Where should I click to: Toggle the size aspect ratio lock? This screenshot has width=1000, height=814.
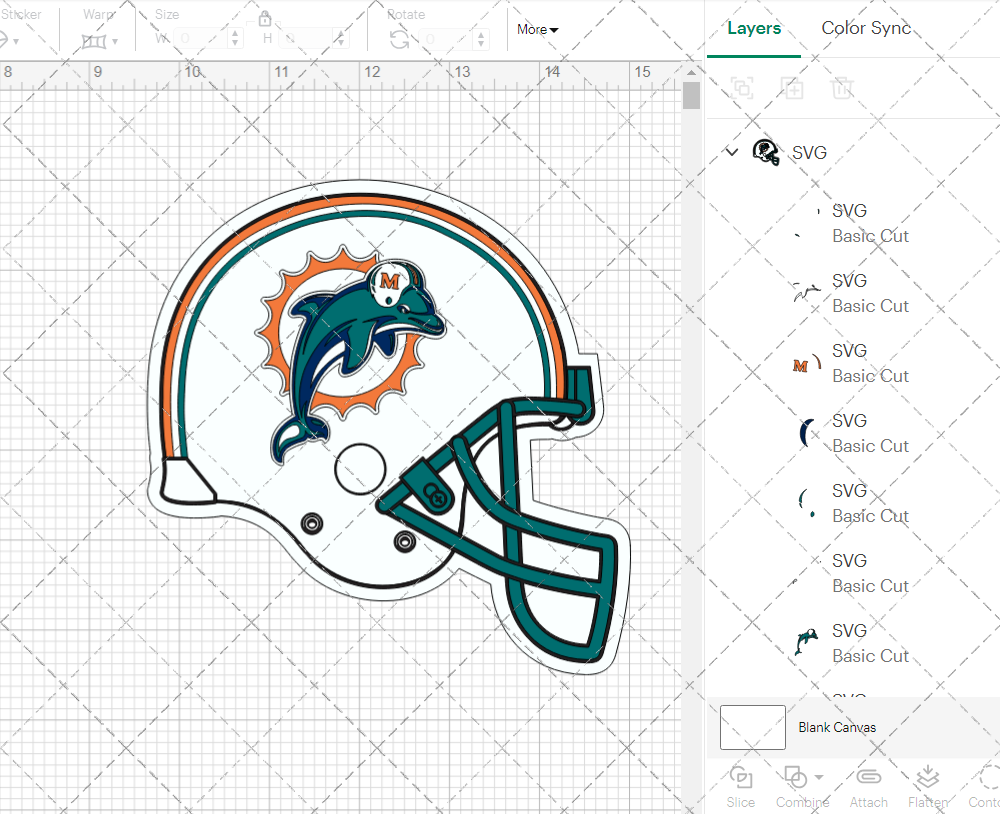coord(265,19)
